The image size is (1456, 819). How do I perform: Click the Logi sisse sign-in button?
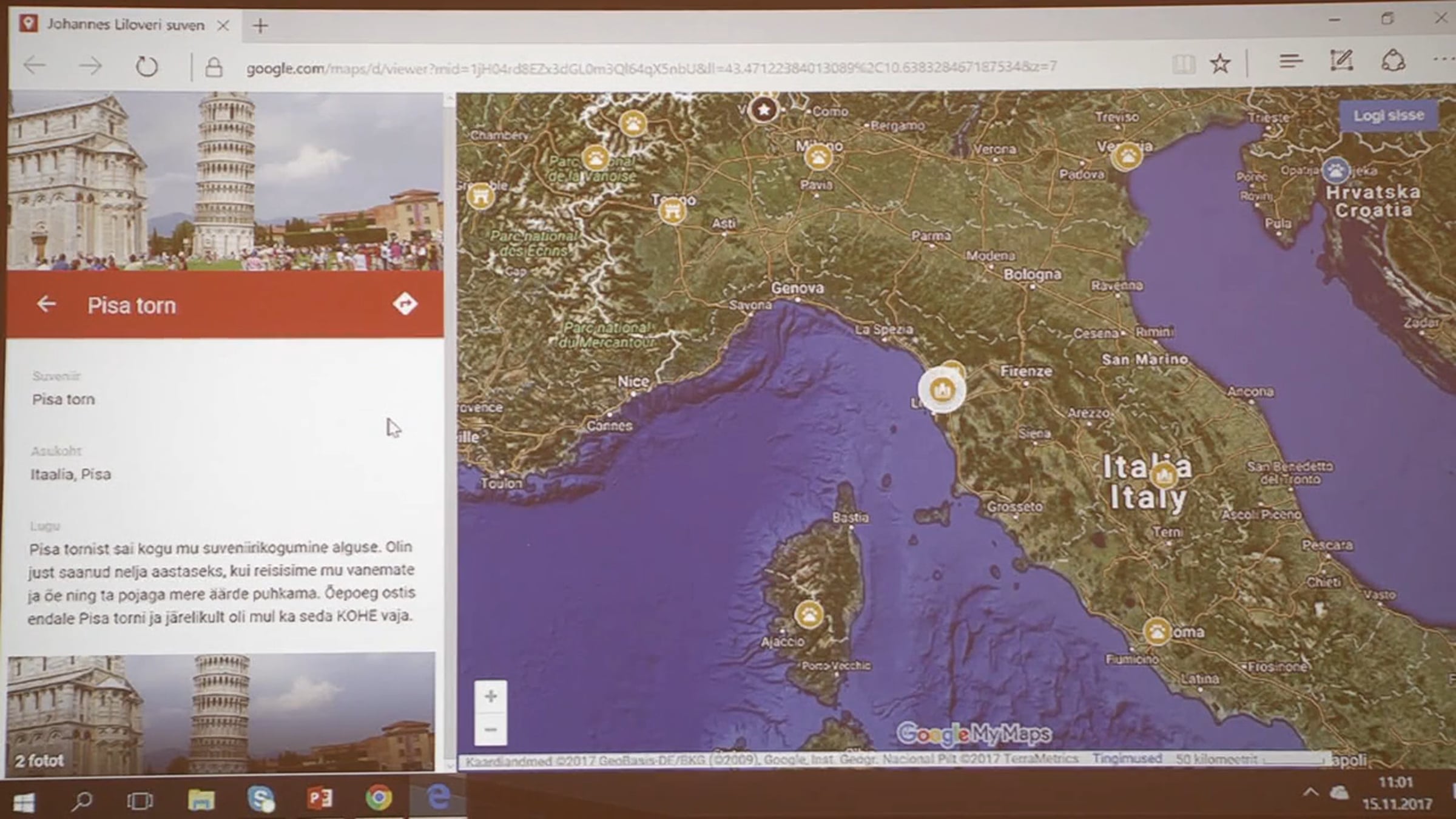click(x=1388, y=115)
